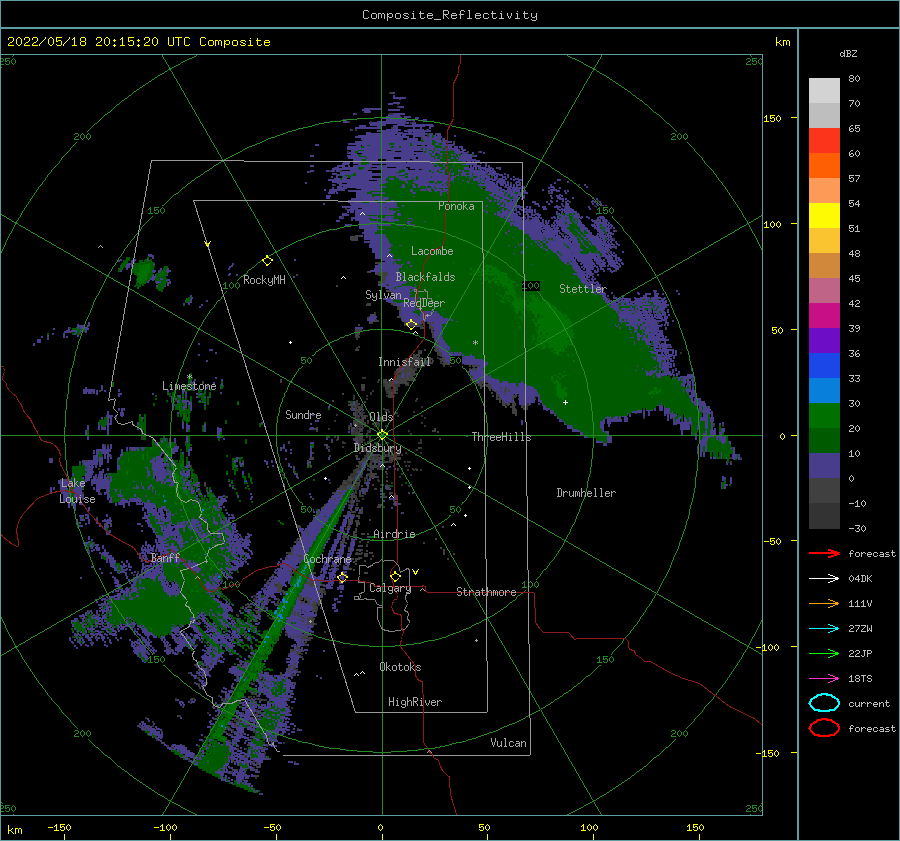
Task: Click the HighRiver city label
Action: click(415, 702)
